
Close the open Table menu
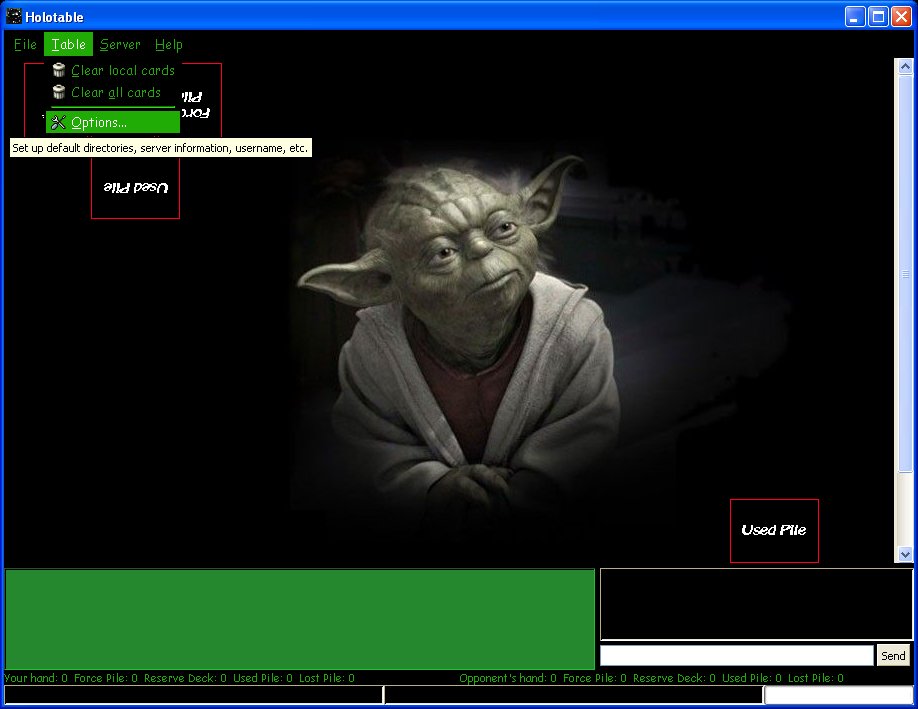[x=68, y=44]
